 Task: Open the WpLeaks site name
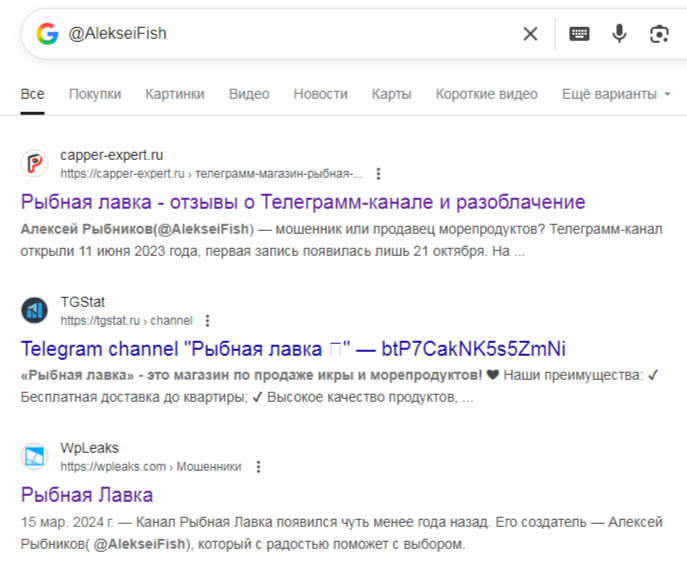tap(90, 448)
